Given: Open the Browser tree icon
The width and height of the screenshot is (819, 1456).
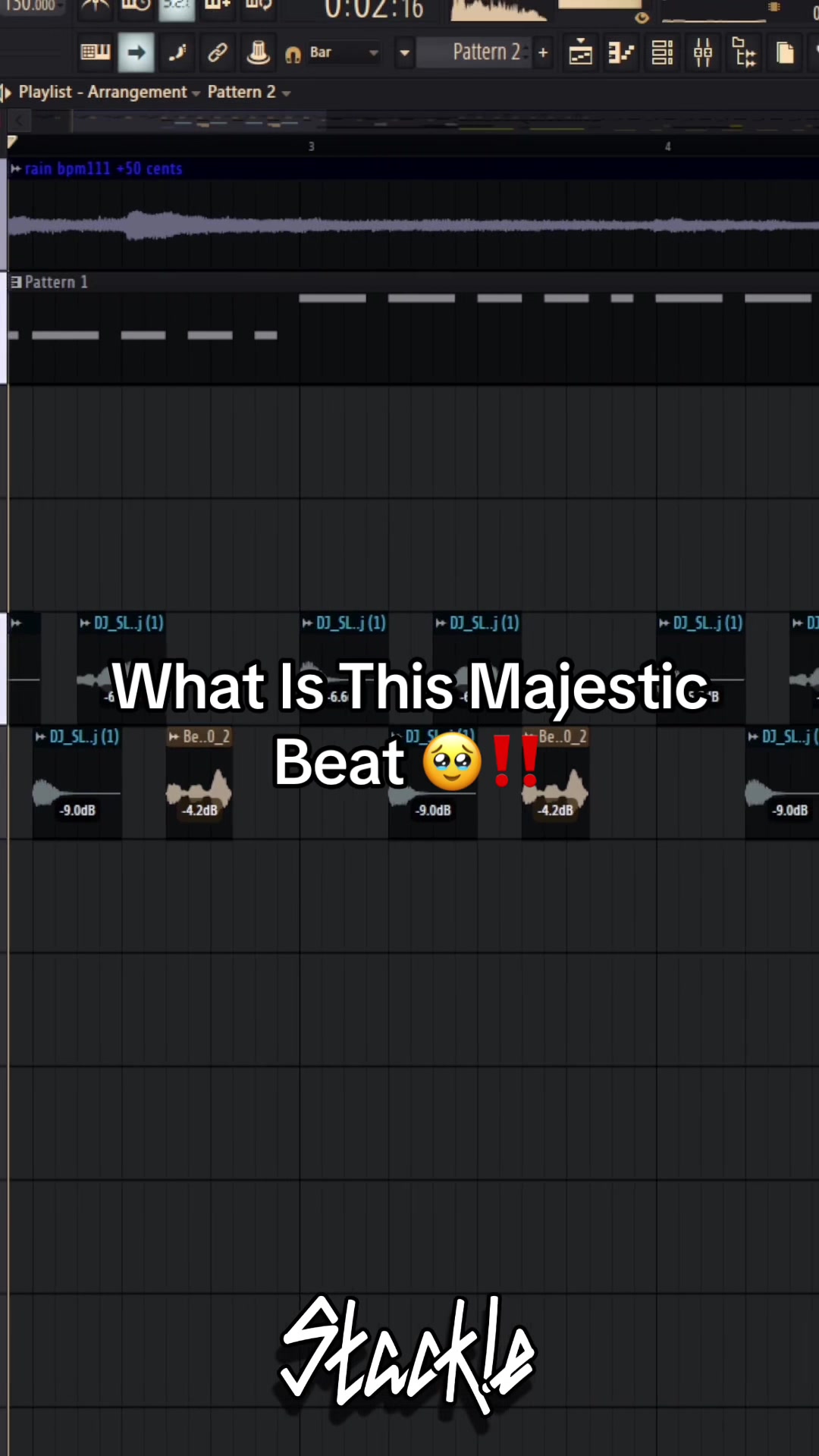Looking at the screenshot, I should pos(744,52).
